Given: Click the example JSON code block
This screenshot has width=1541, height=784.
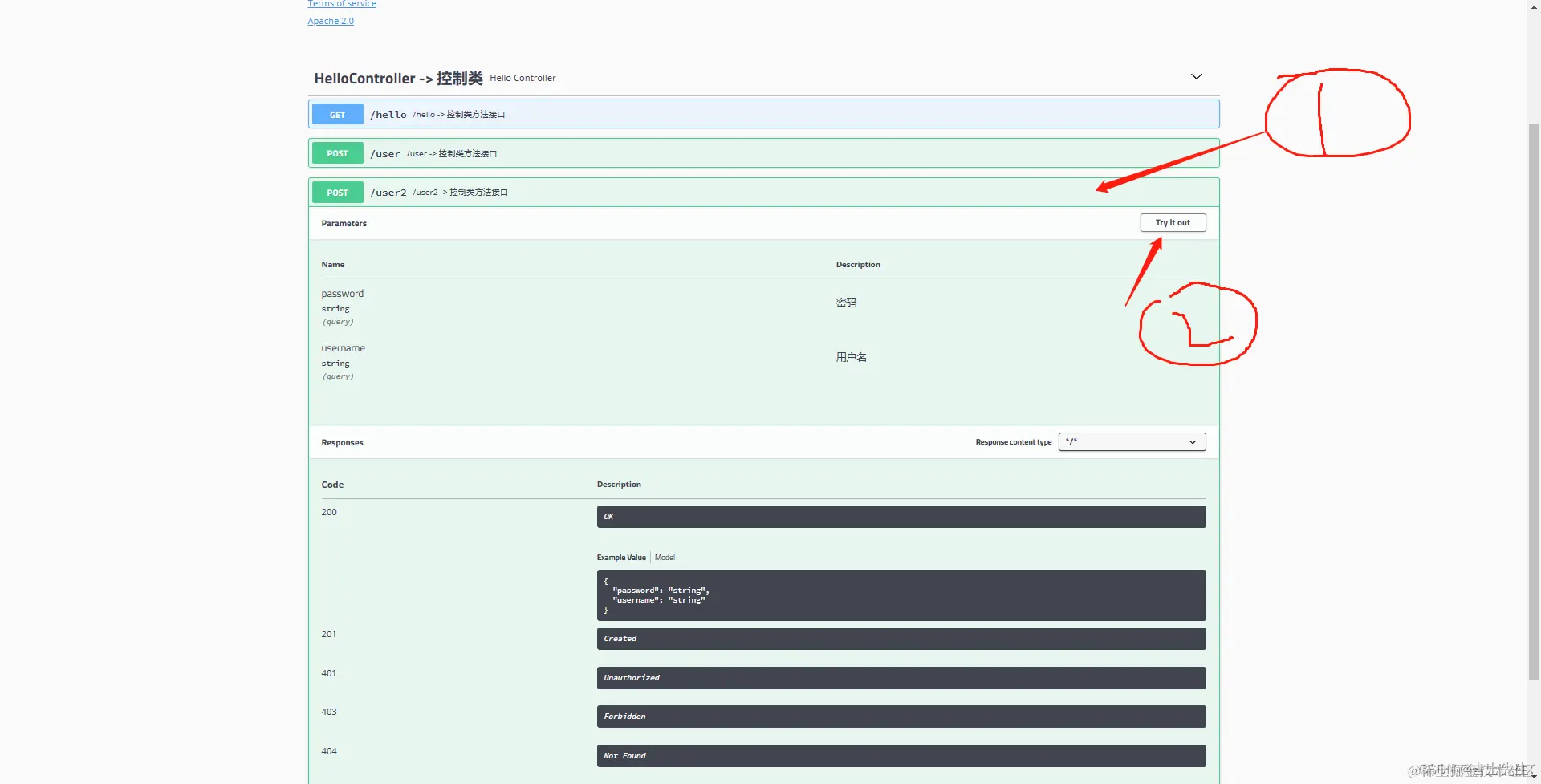Looking at the screenshot, I should coord(901,595).
